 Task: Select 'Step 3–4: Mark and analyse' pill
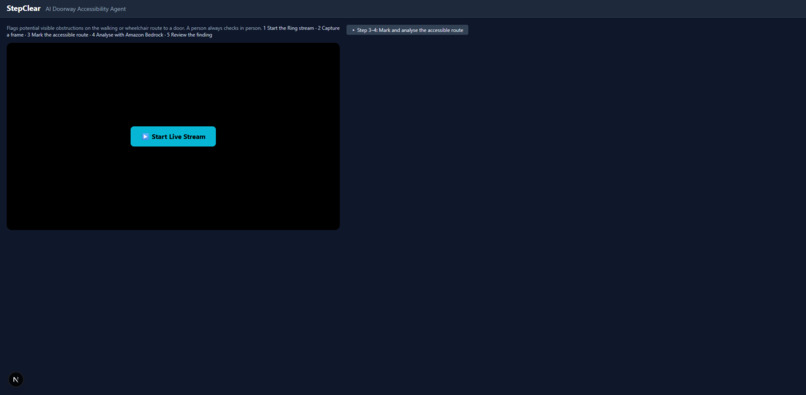407,30
